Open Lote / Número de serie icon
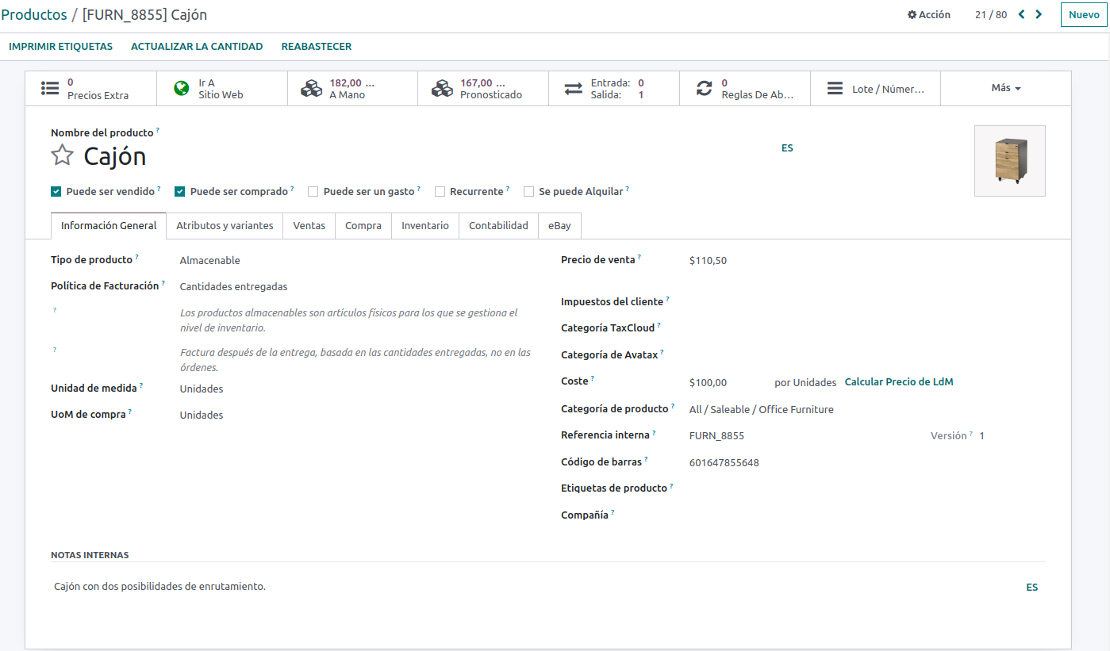 point(835,88)
